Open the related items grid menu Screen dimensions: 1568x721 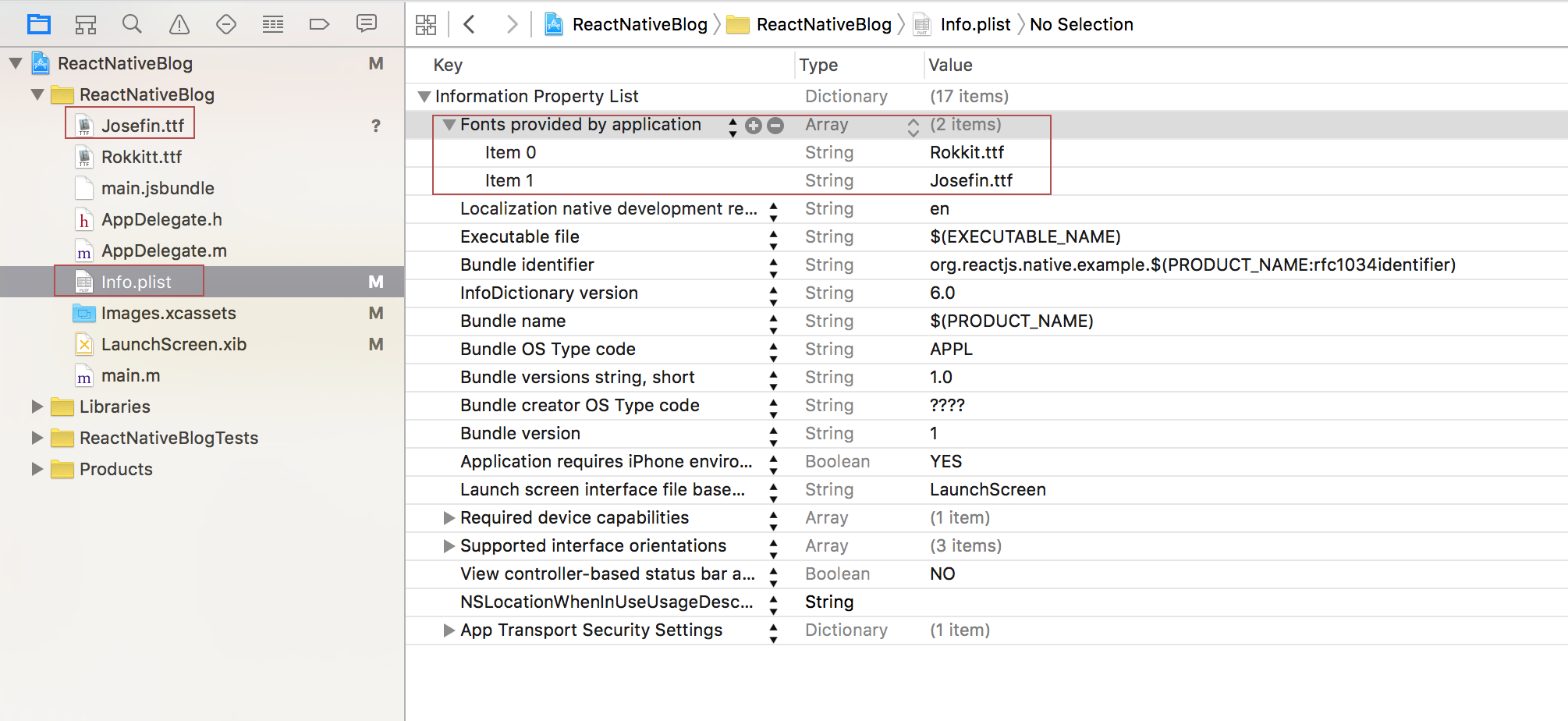coord(426,24)
